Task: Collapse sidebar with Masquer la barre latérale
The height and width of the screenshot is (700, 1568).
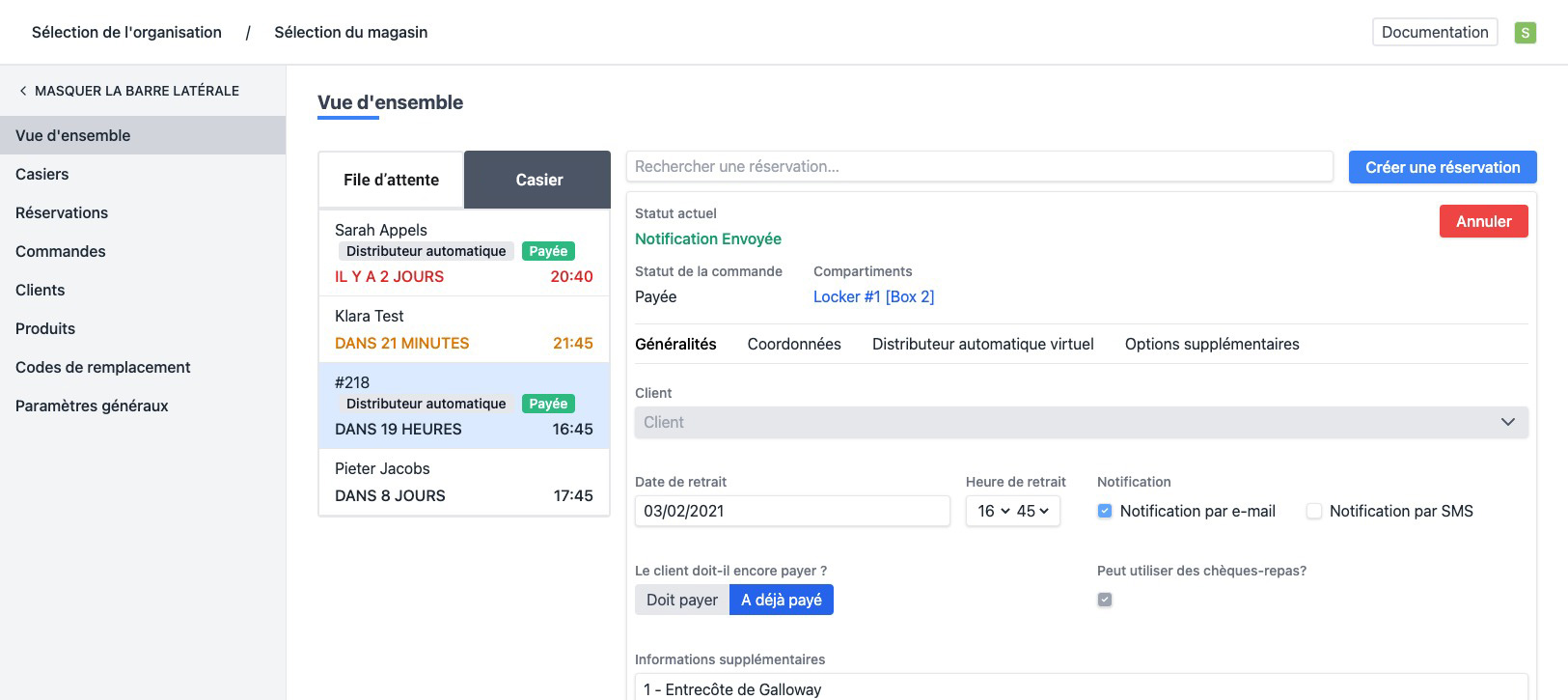Action: coord(128,91)
